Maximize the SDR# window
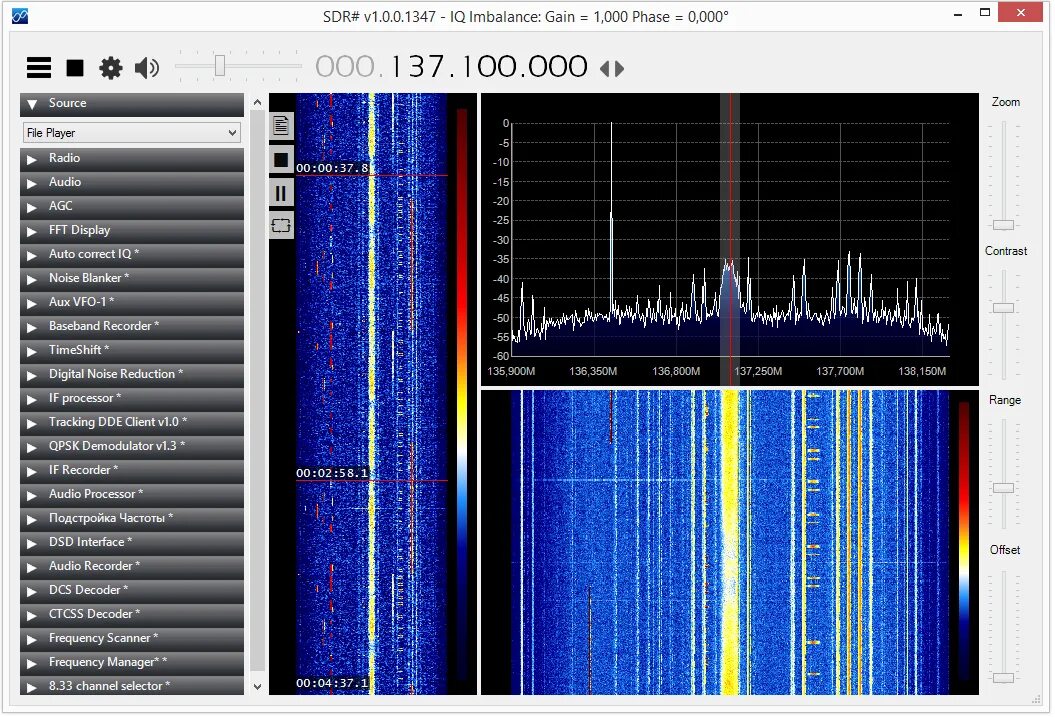1055x717 pixels. 985,13
